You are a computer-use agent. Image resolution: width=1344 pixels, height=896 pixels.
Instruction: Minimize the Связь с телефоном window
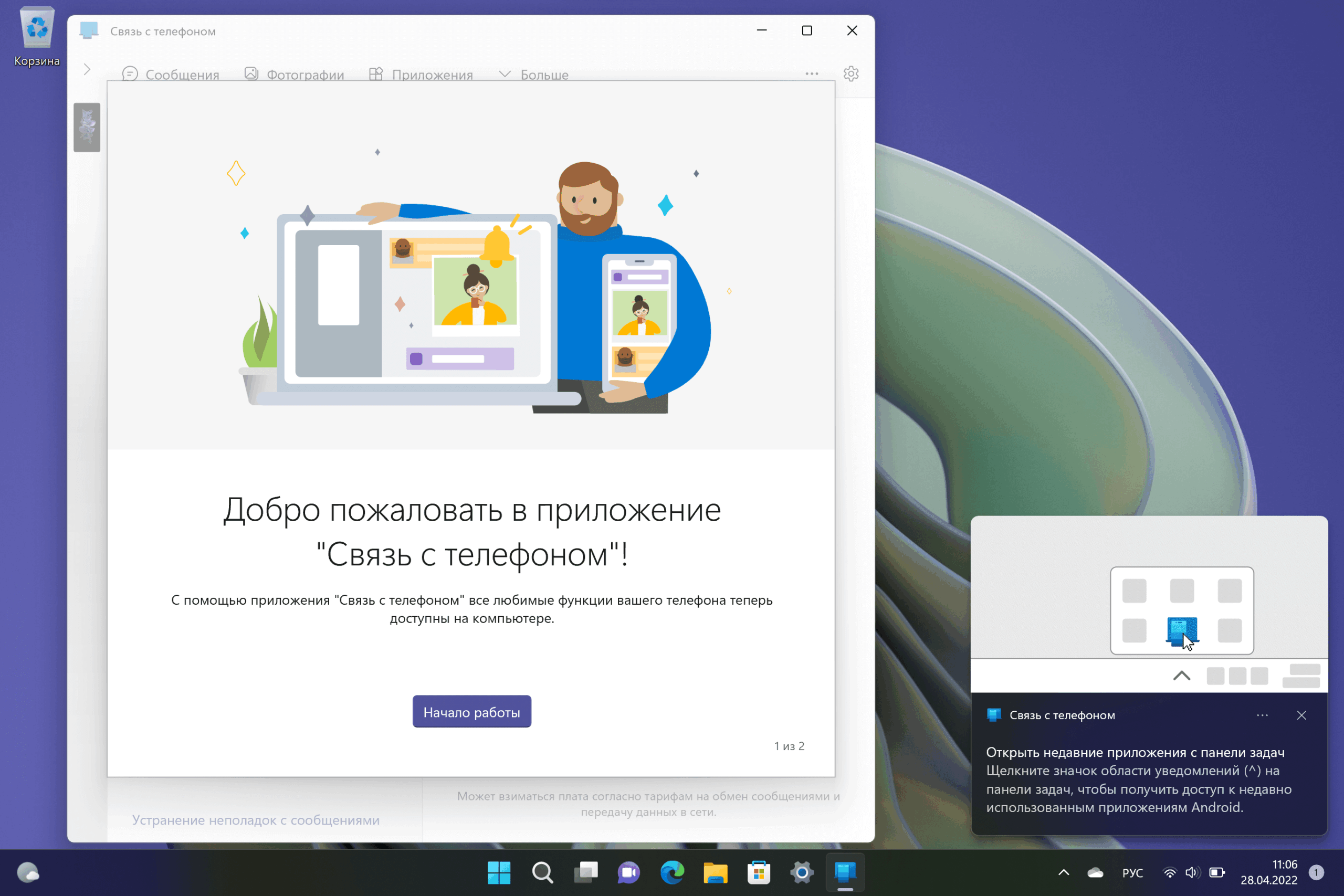762,30
